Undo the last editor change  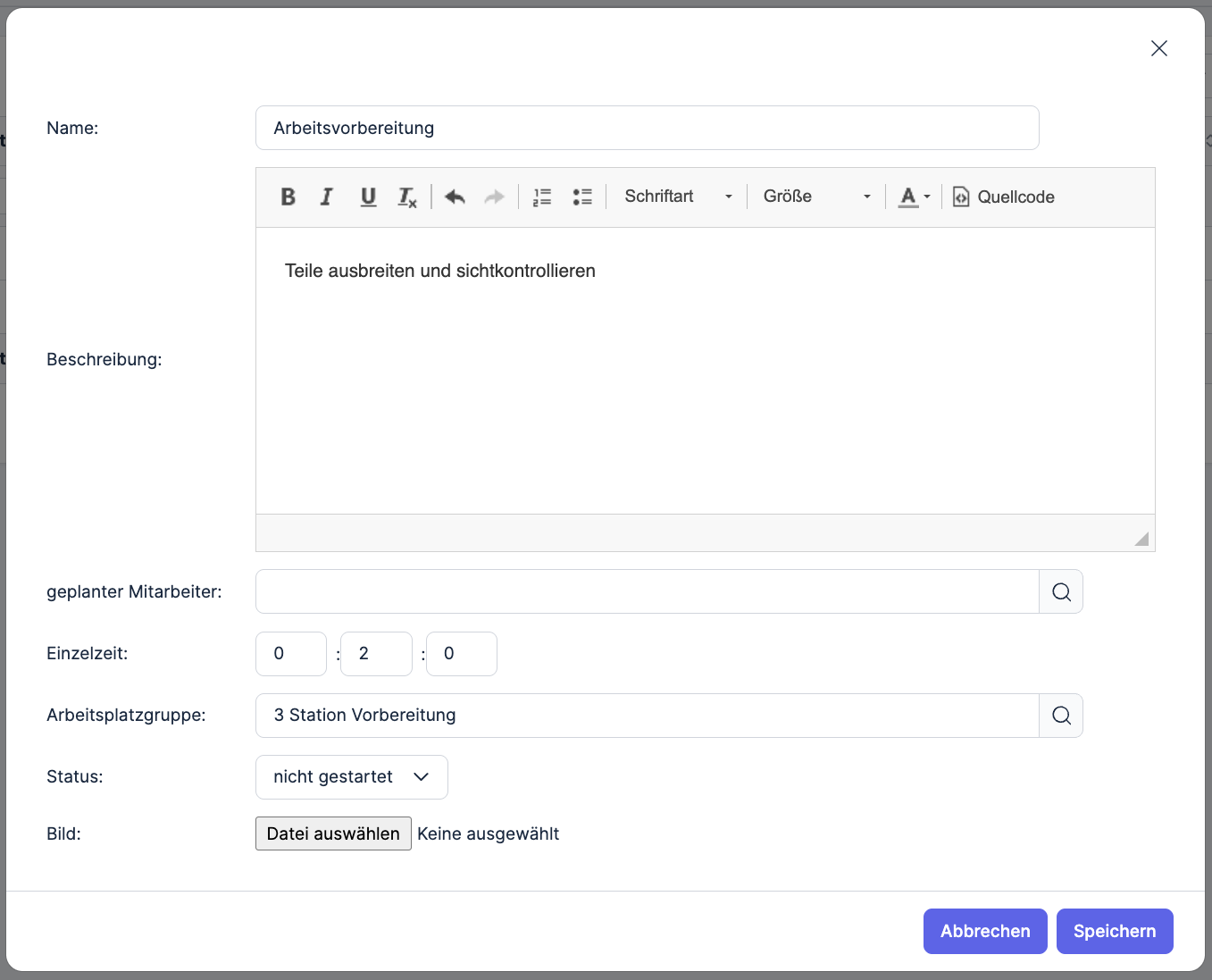[x=455, y=197]
